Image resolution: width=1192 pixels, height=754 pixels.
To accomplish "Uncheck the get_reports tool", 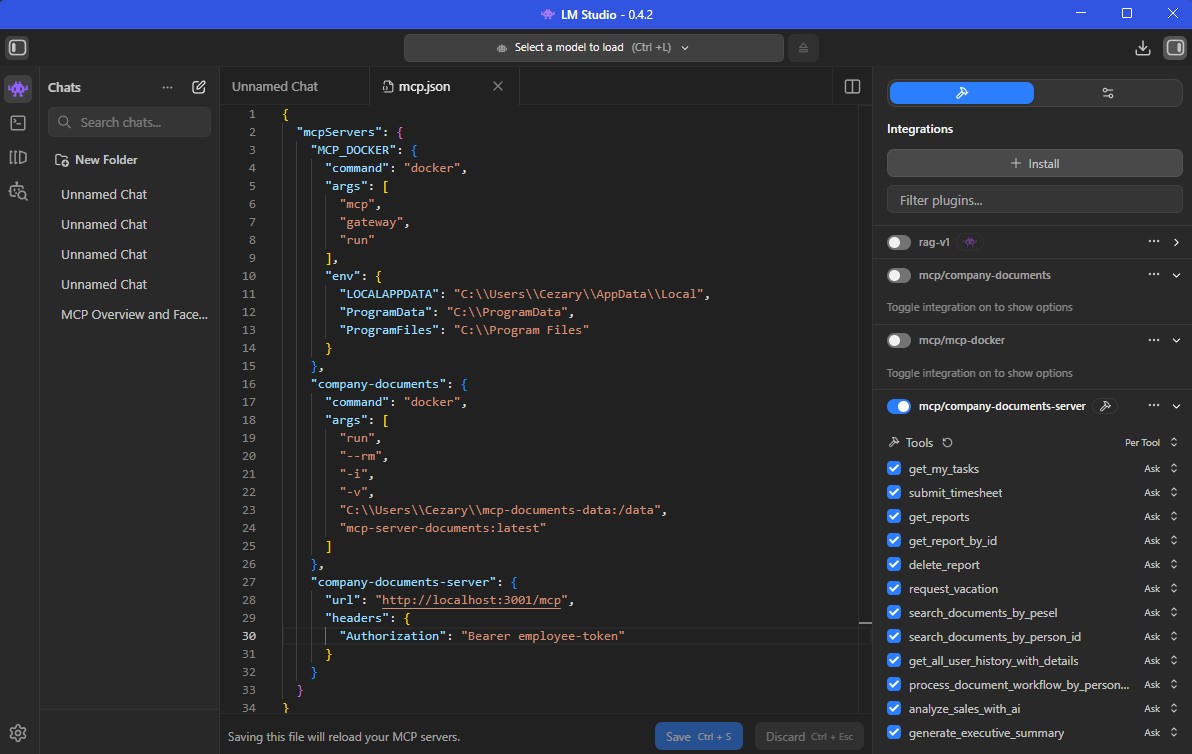I will (x=894, y=516).
